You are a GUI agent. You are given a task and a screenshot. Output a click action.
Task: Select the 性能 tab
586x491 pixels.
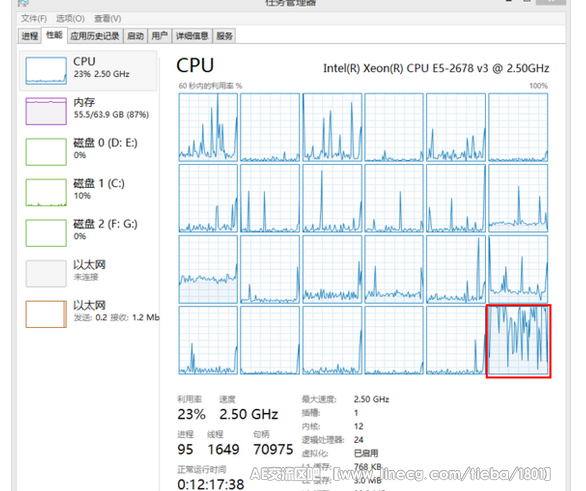tap(54, 35)
